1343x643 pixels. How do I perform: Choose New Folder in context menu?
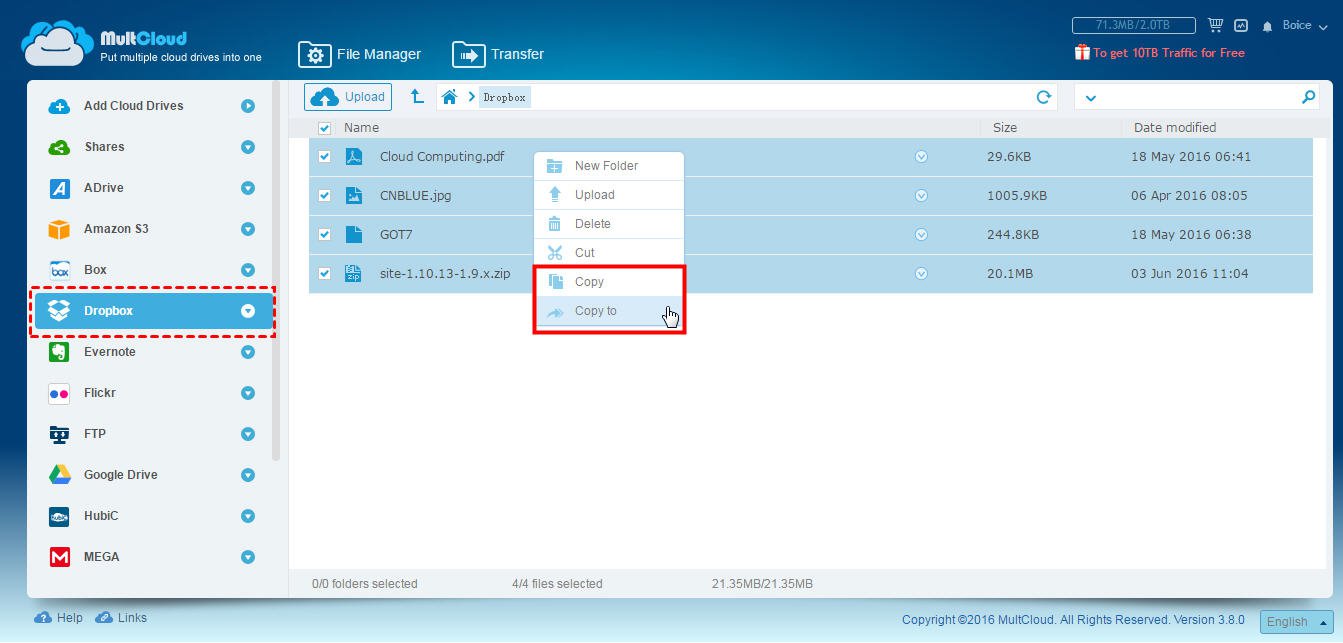pyautogui.click(x=609, y=166)
